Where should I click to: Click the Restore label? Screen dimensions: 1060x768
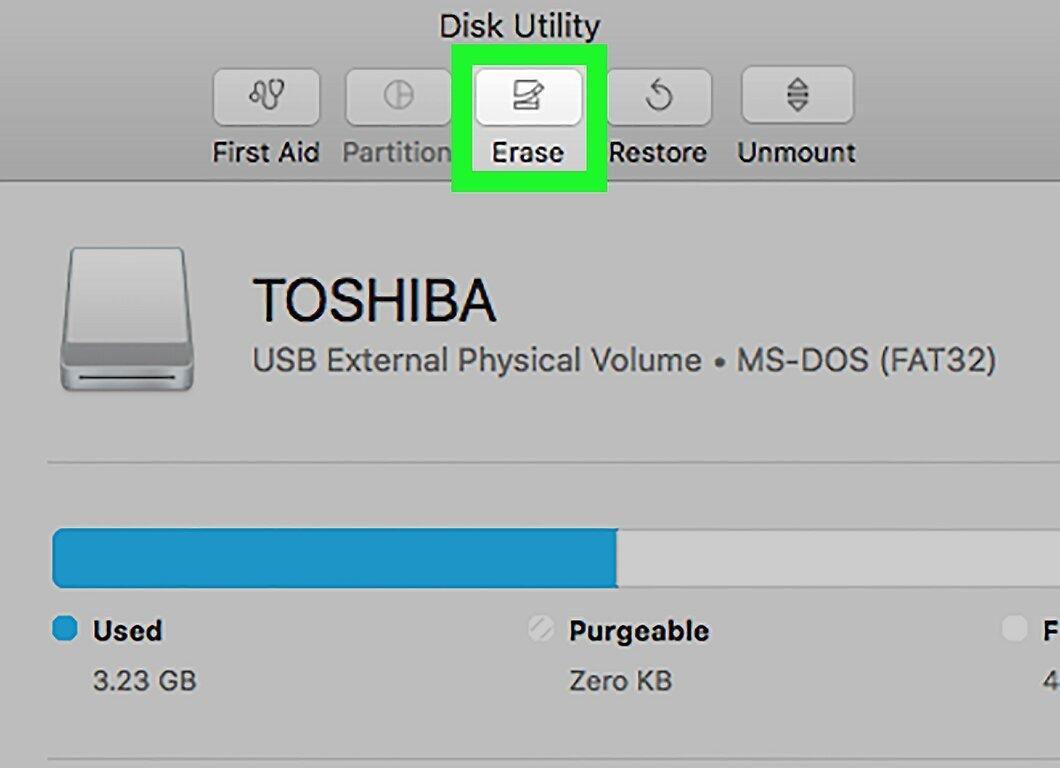(658, 153)
